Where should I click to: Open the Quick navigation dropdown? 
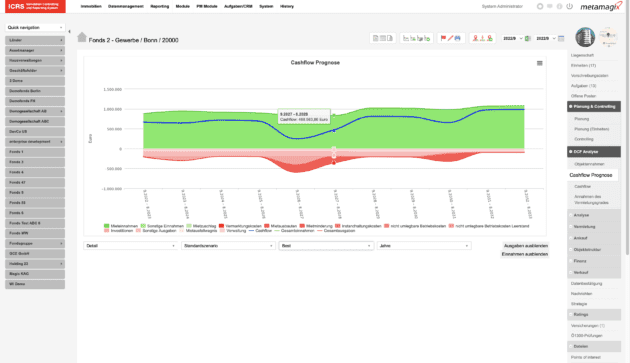[x=35, y=27]
